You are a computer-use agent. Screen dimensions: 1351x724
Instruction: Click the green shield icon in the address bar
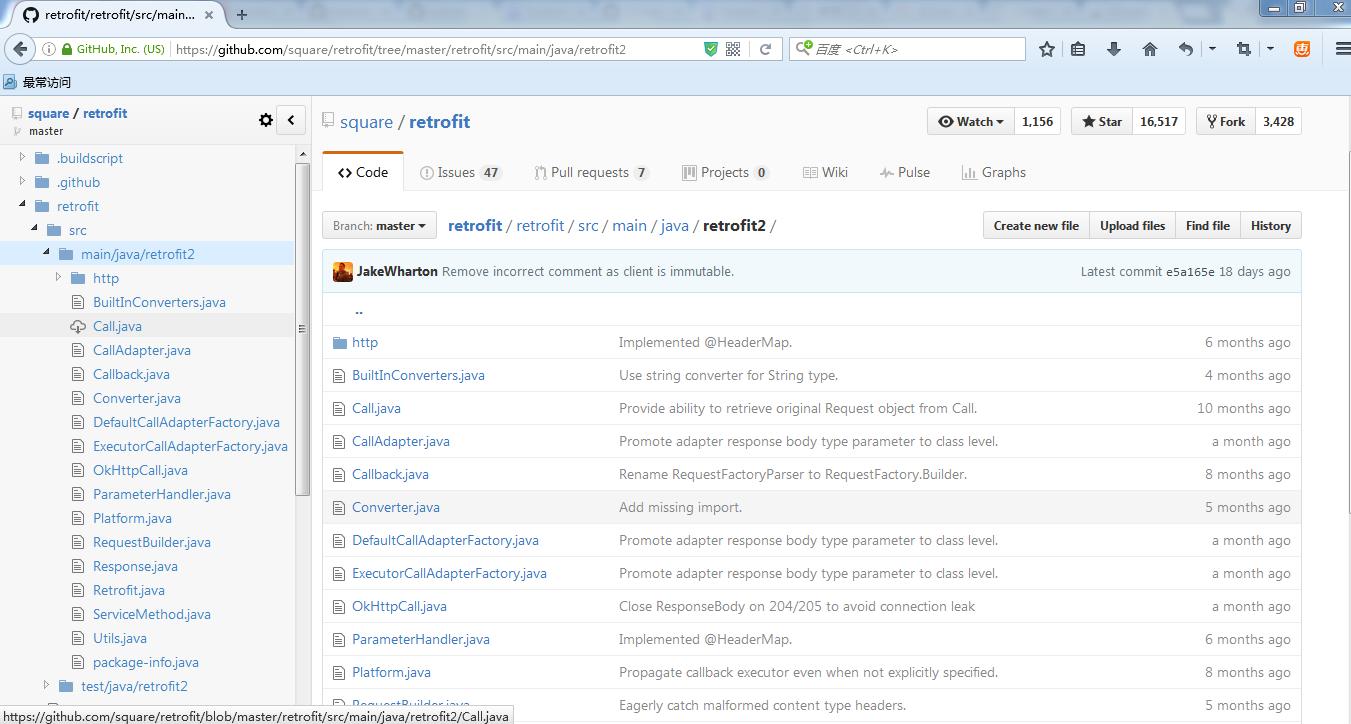click(x=711, y=49)
